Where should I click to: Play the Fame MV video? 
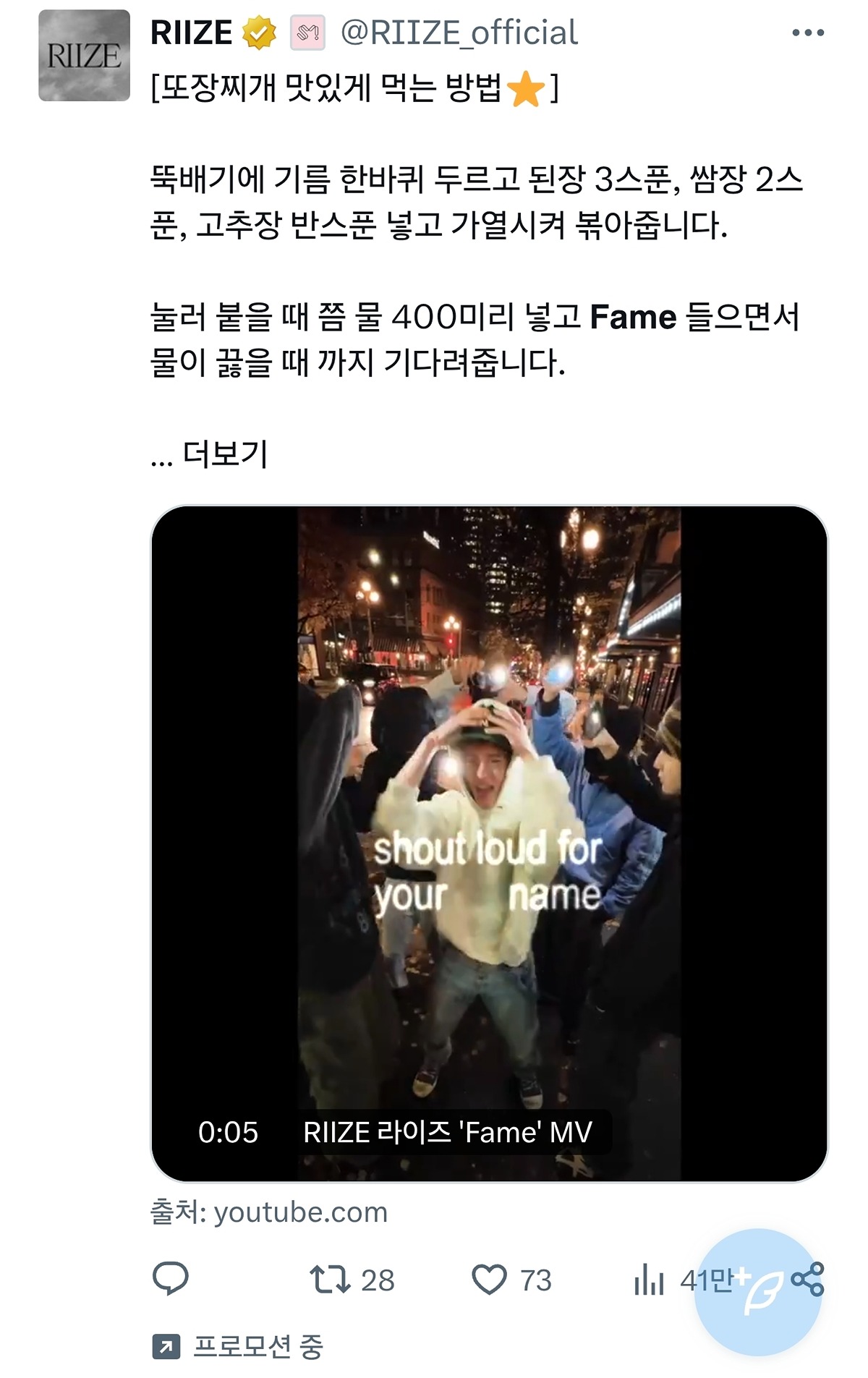[x=489, y=843]
